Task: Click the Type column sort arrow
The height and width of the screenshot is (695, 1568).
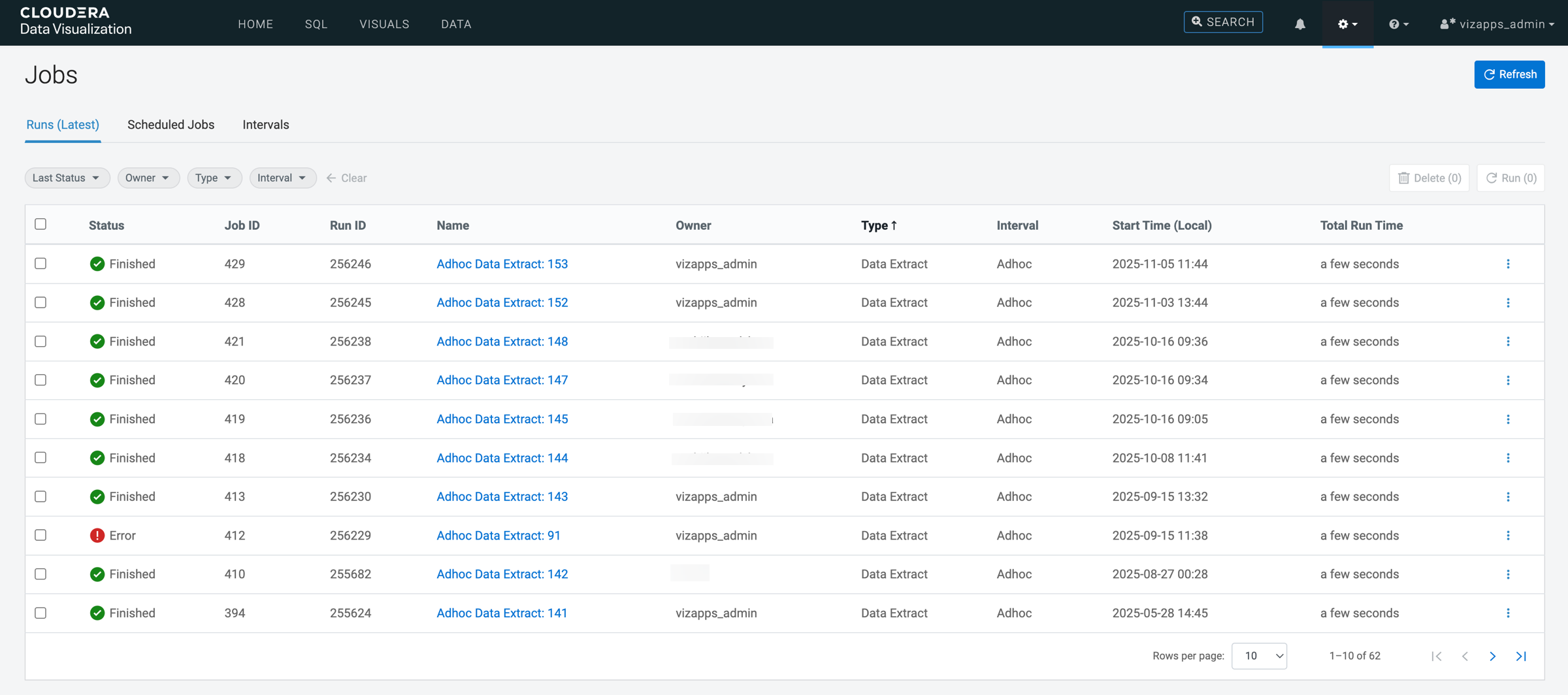Action: point(894,225)
